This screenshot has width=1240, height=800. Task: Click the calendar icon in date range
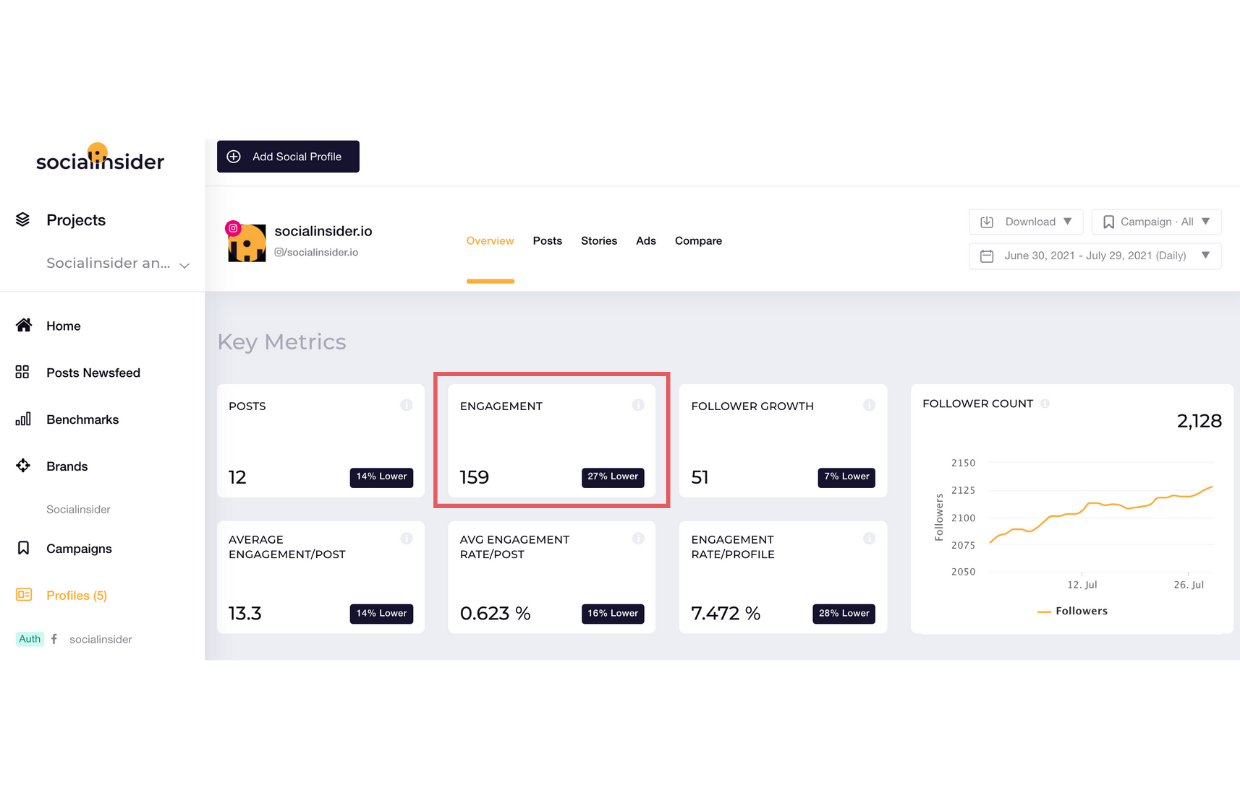point(987,256)
